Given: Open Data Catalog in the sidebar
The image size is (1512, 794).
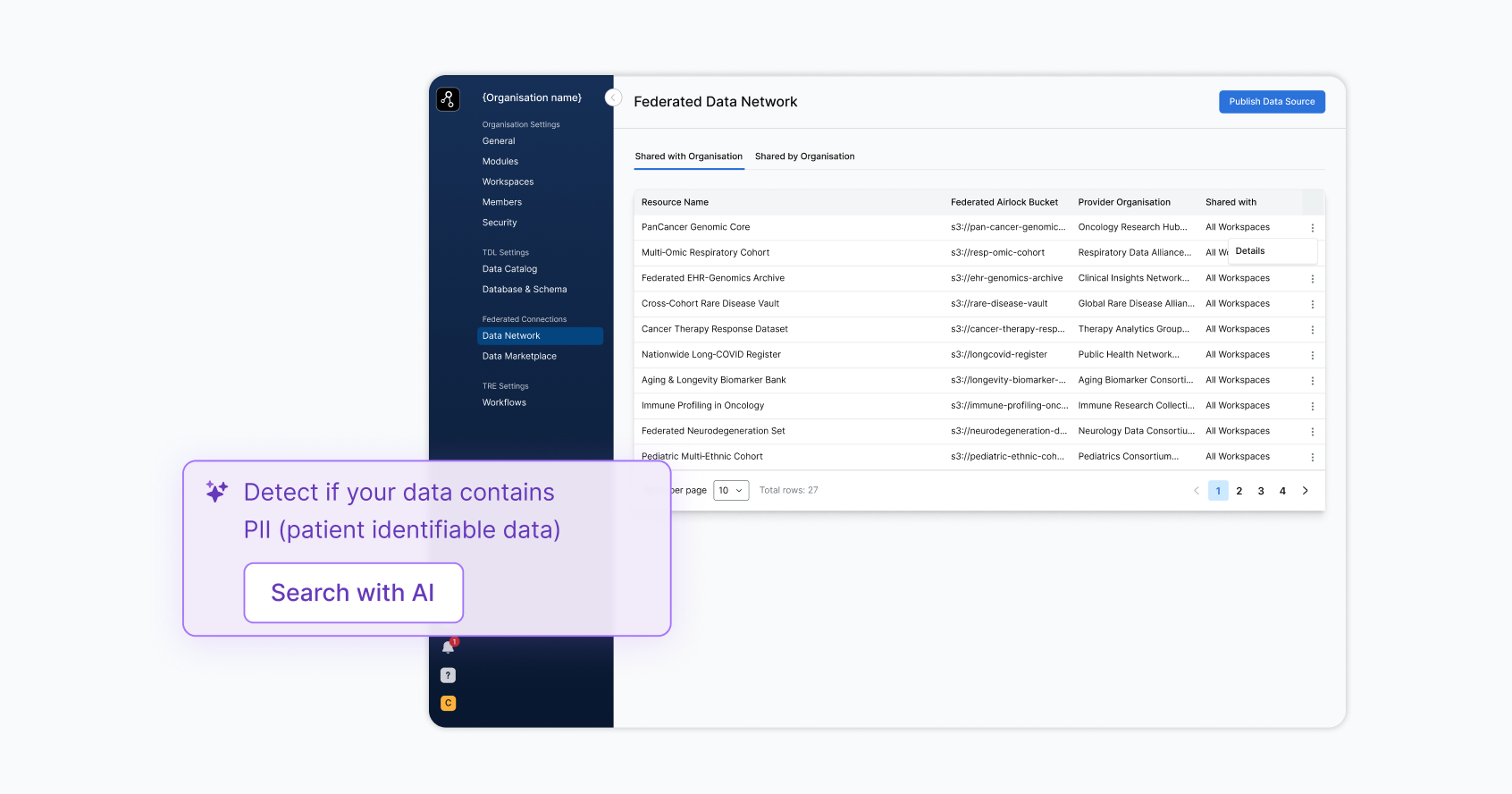Looking at the screenshot, I should tap(509, 269).
